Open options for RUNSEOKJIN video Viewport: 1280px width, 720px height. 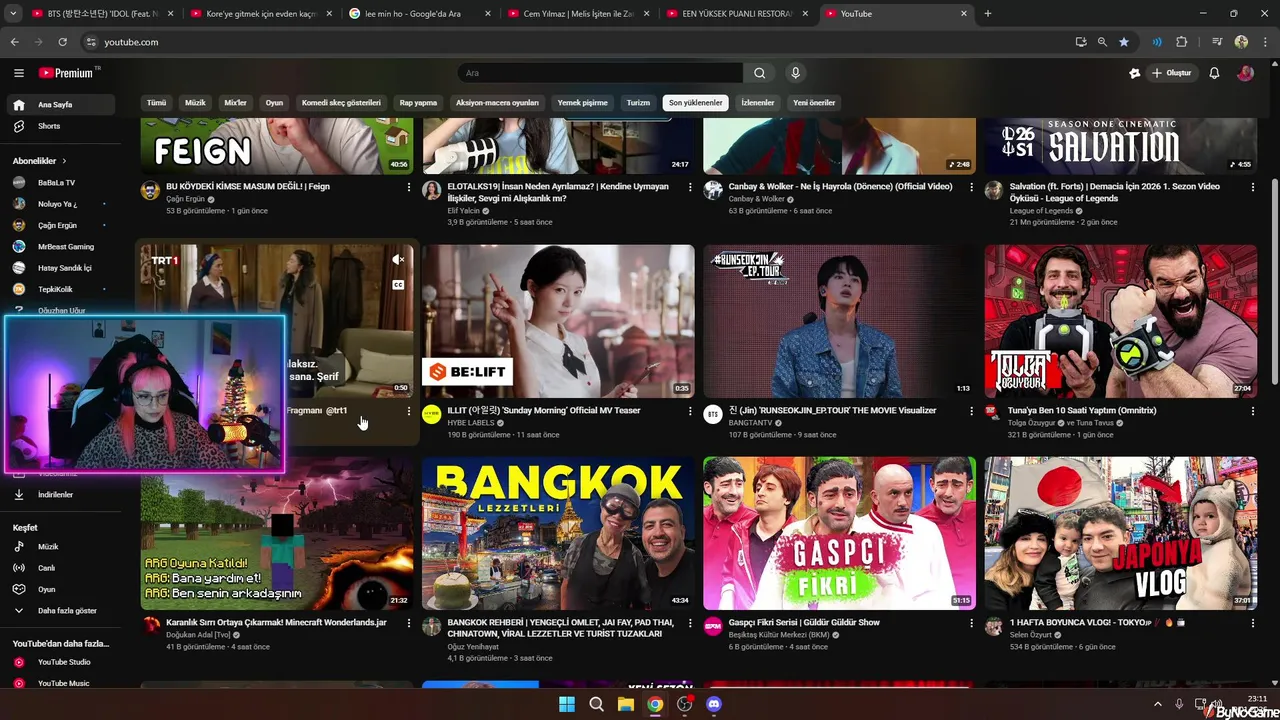[x=971, y=411]
